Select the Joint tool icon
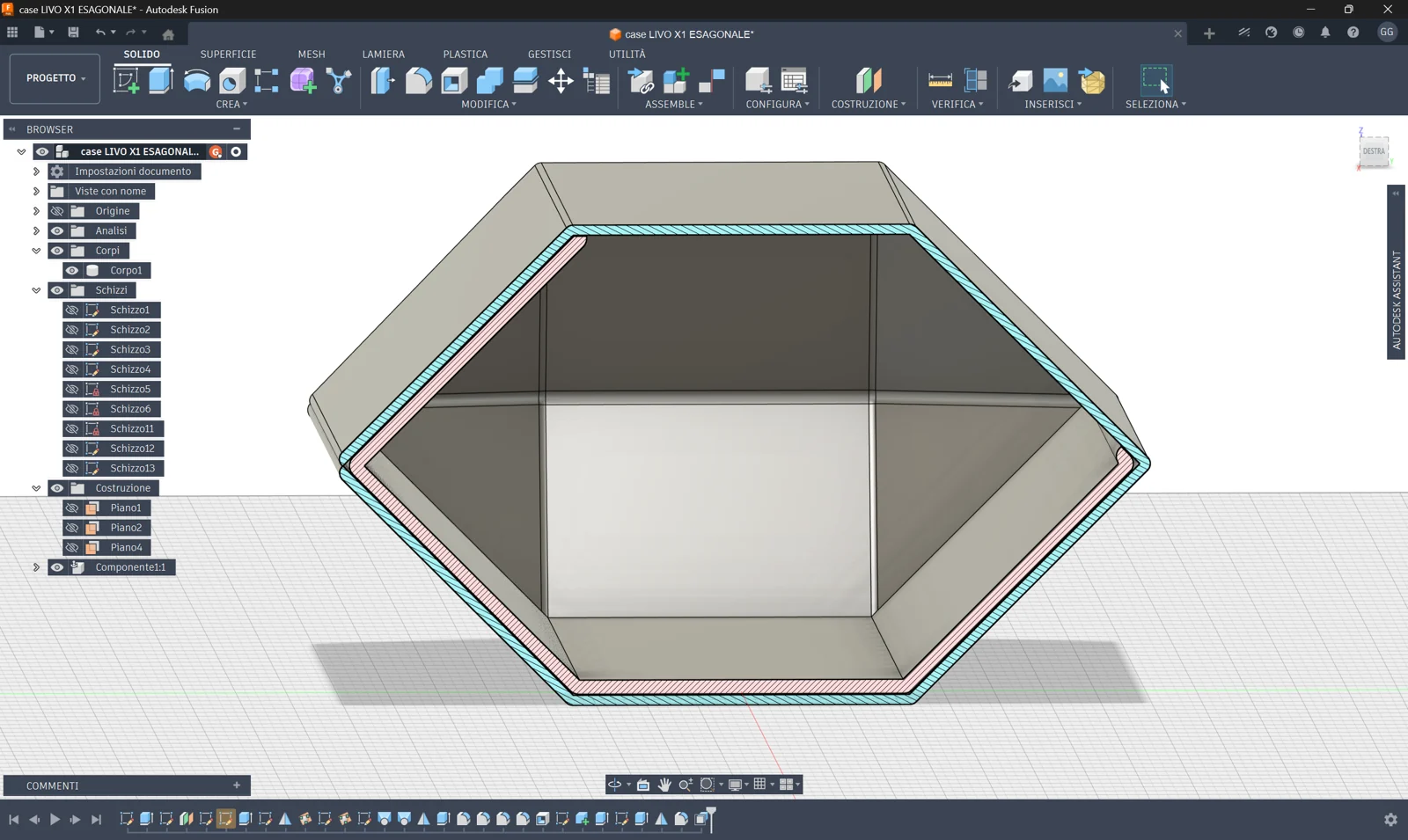This screenshot has width=1408, height=840. point(711,80)
